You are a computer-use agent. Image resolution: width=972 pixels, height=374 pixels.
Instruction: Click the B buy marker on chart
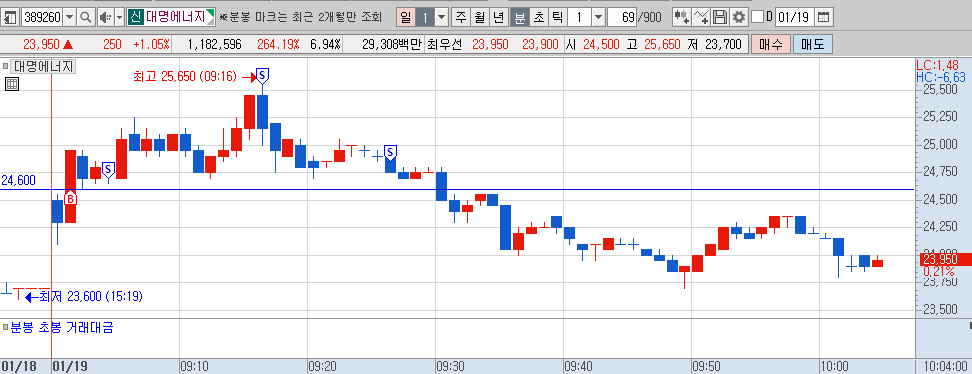point(71,198)
